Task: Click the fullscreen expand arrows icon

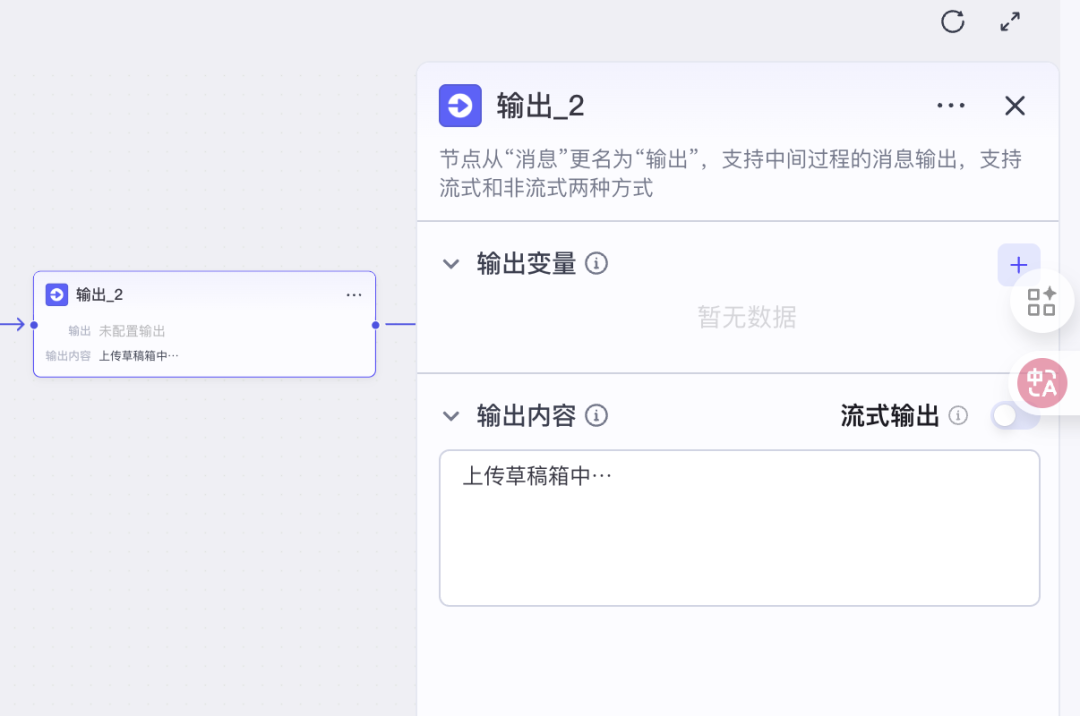Action: [1010, 21]
